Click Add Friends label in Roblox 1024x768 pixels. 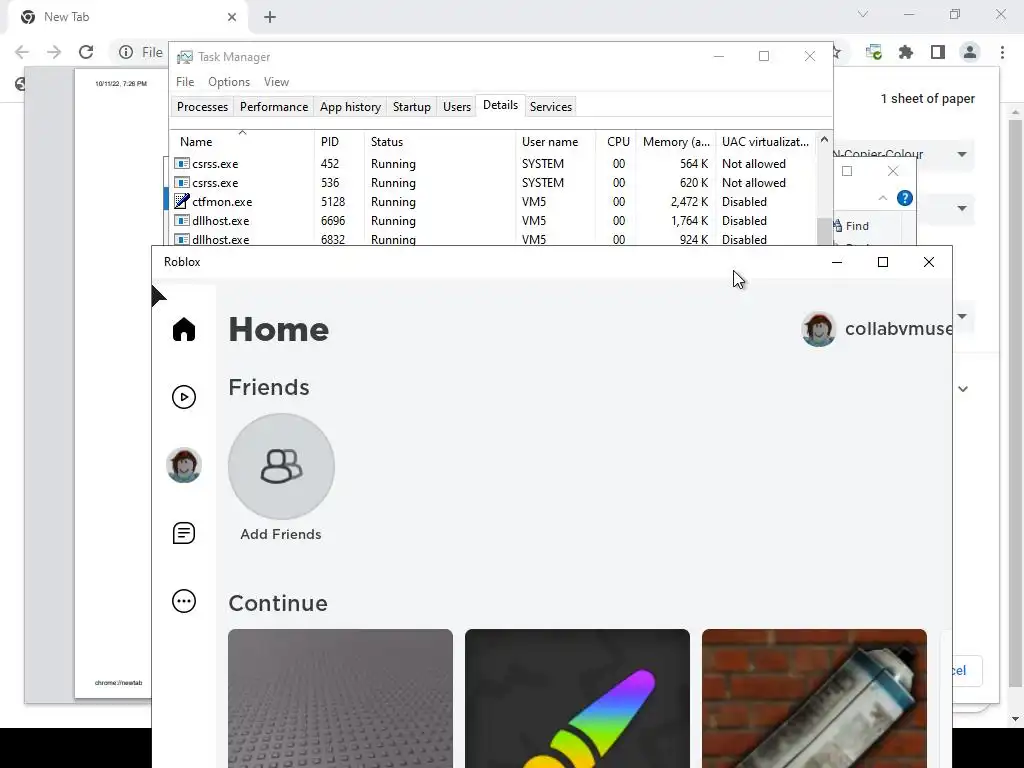[281, 534]
